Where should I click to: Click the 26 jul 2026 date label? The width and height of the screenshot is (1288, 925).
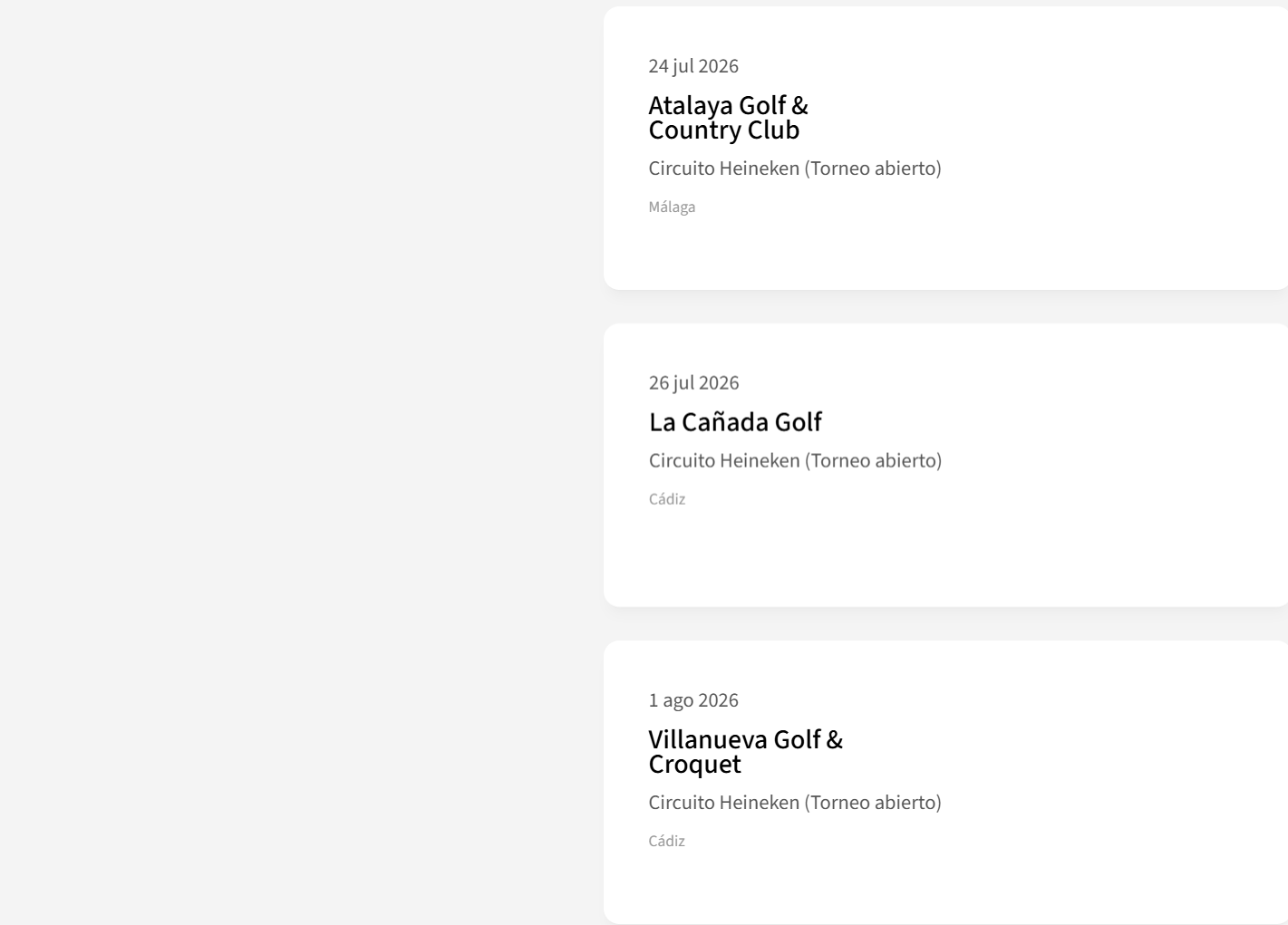click(693, 383)
